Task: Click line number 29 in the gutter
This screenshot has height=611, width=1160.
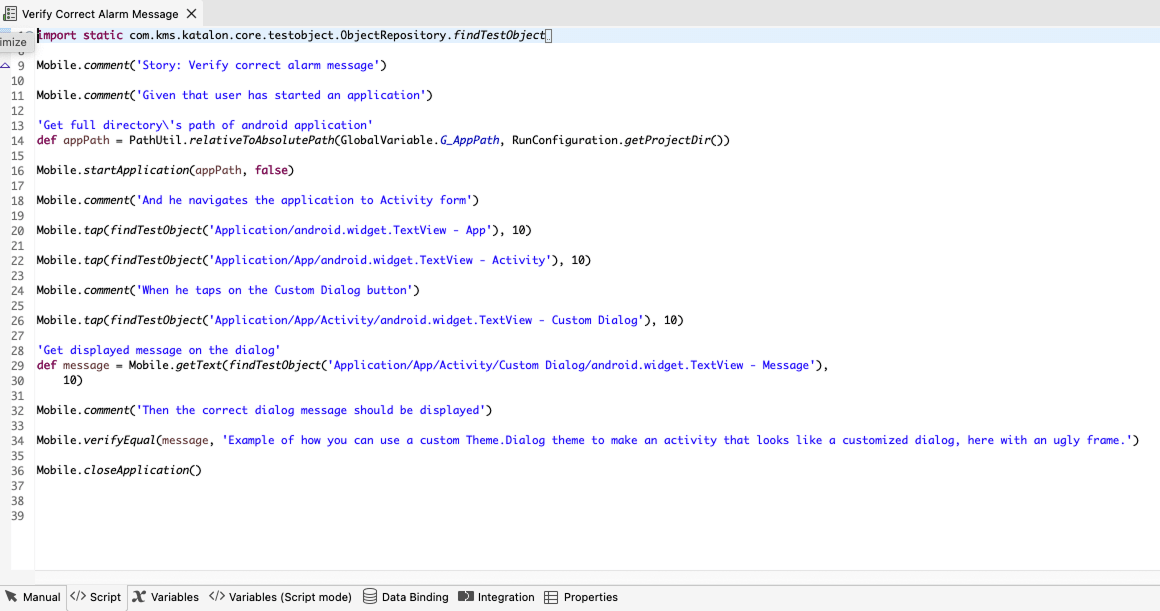Action: pos(17,365)
